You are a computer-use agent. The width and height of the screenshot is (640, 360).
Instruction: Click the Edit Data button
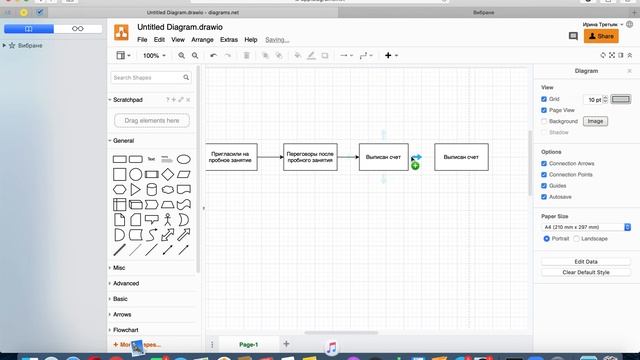(586, 262)
